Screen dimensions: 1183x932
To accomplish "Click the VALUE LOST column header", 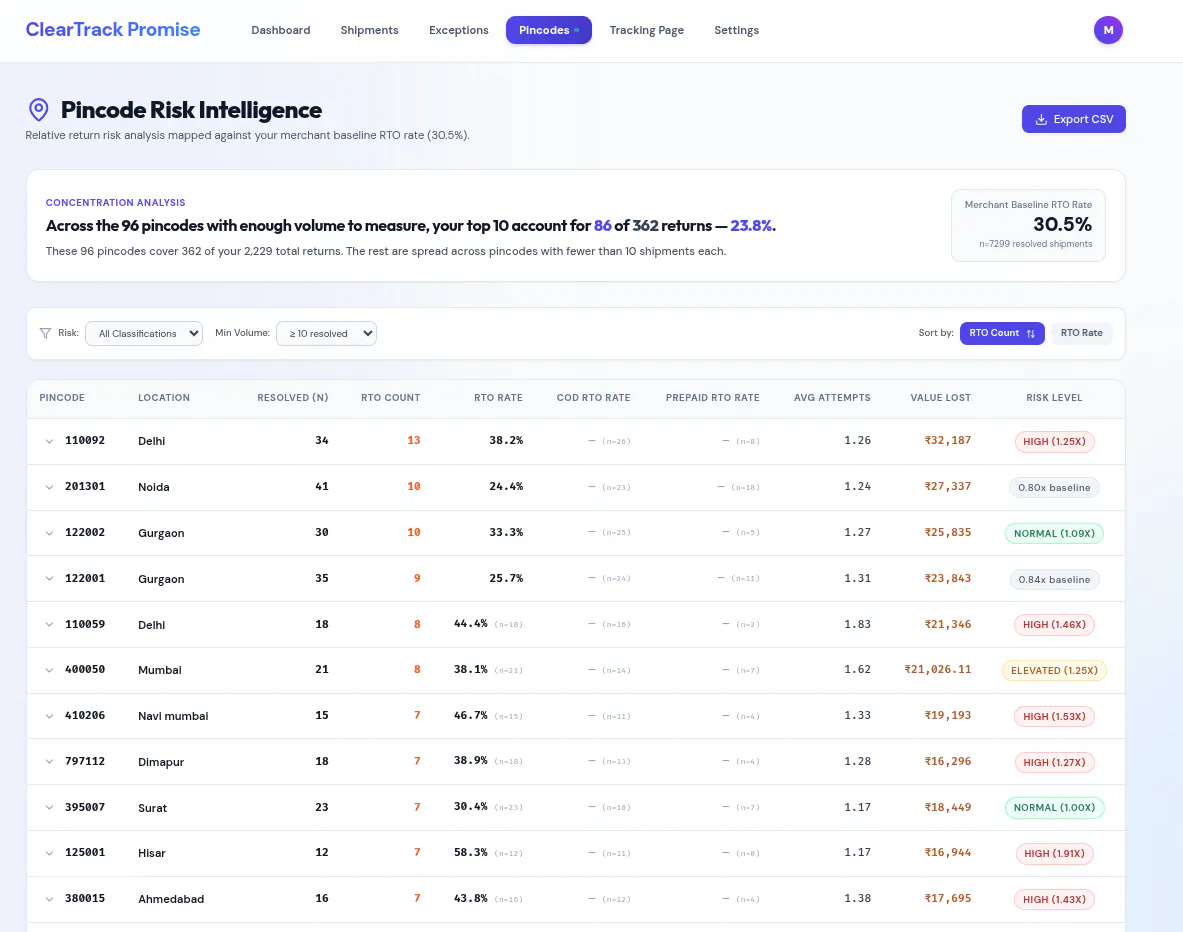I will coord(940,398).
